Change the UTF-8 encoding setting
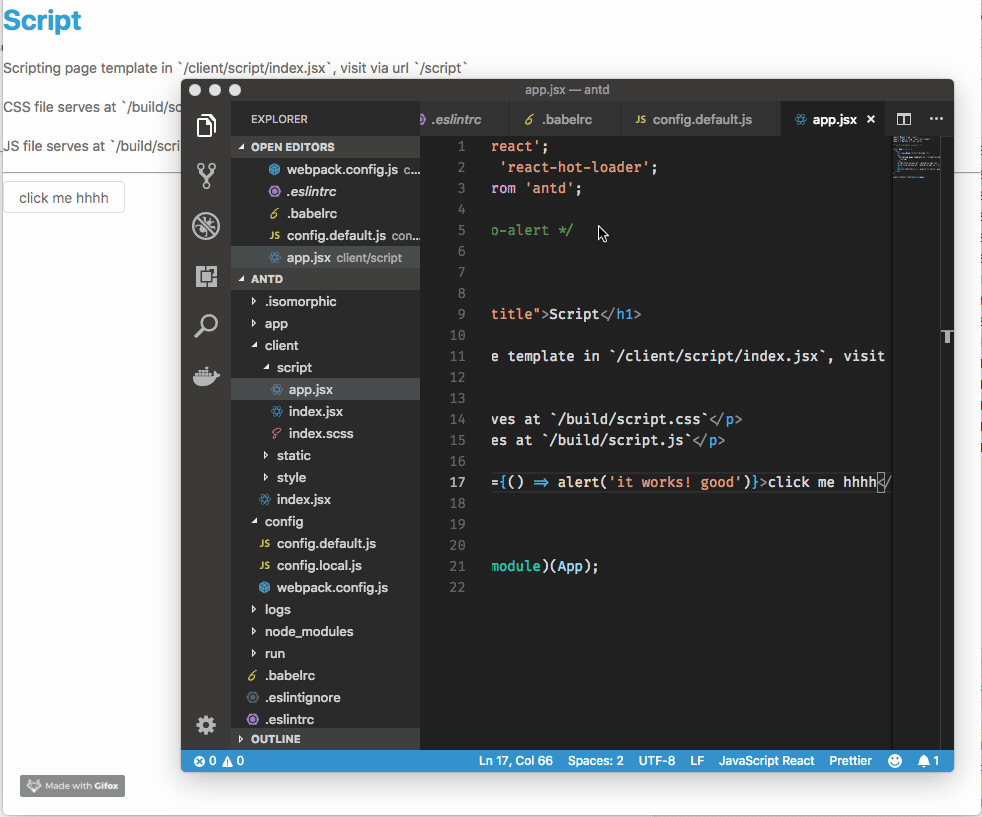The height and width of the screenshot is (817, 982). pos(656,761)
